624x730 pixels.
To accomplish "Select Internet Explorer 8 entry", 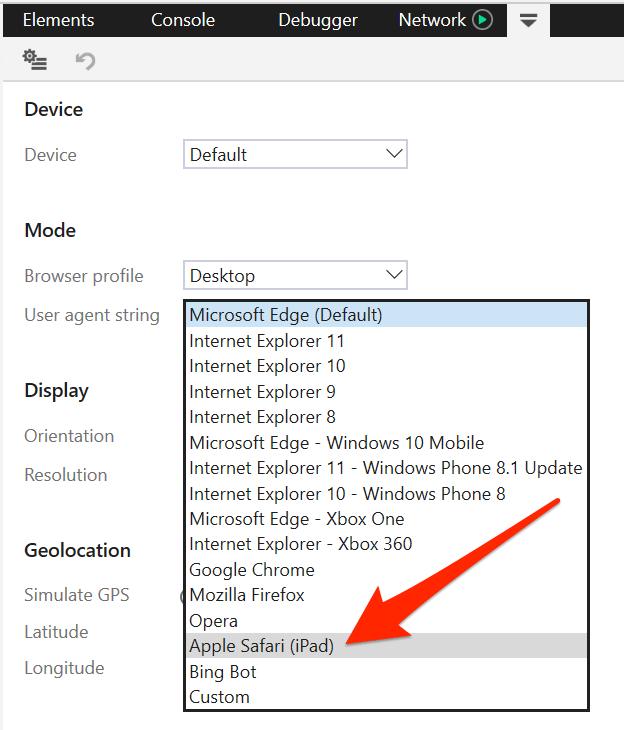I will 262,417.
